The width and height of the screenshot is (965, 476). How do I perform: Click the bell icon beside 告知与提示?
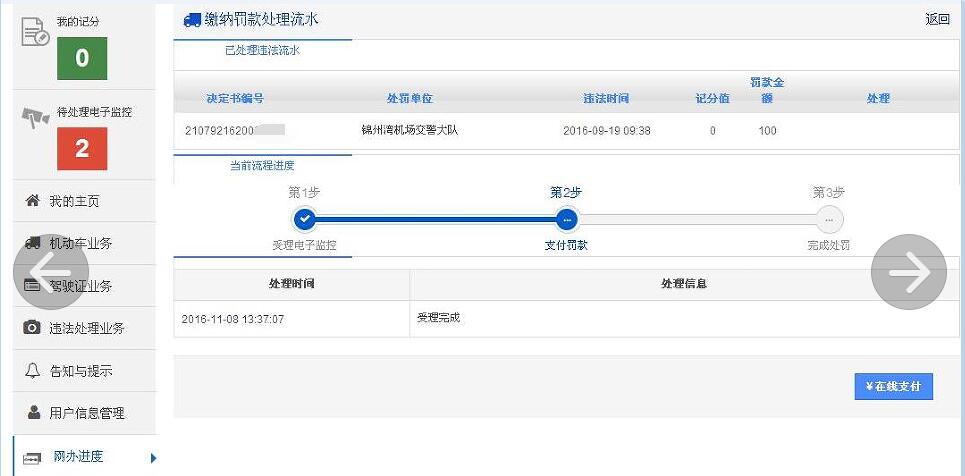pos(32,370)
